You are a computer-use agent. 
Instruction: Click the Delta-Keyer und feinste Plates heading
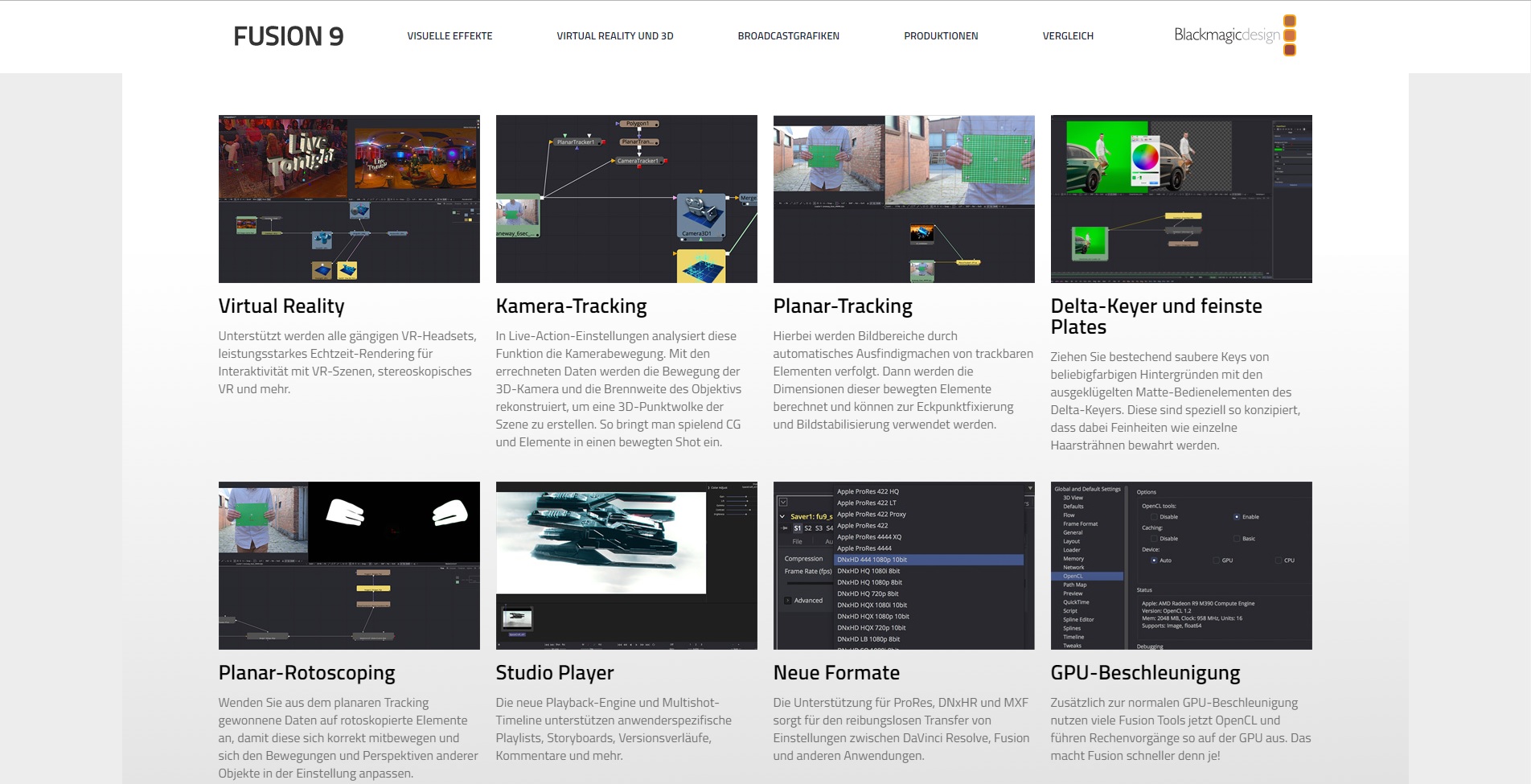pyautogui.click(x=1156, y=317)
